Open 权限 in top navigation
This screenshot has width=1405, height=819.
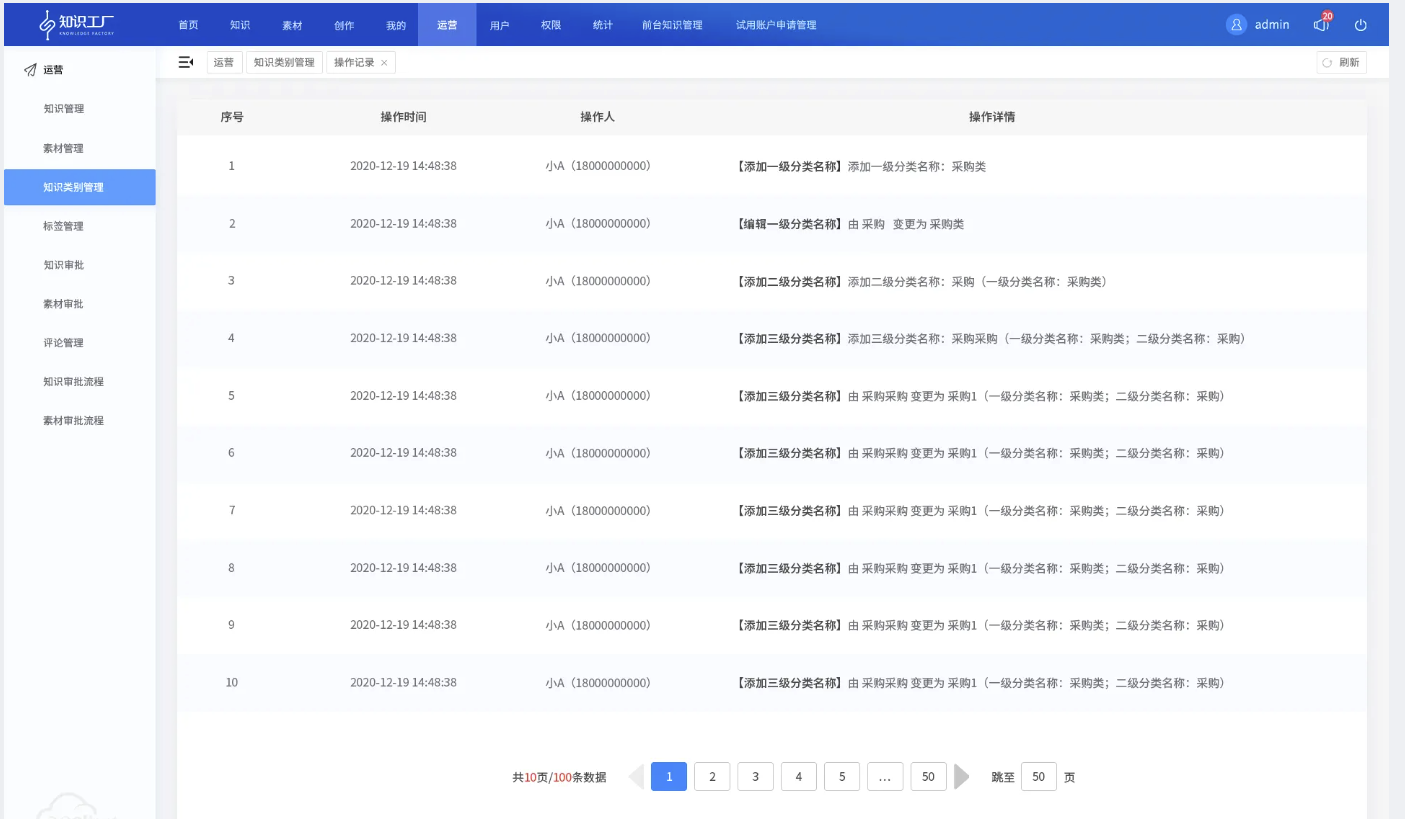tap(551, 25)
